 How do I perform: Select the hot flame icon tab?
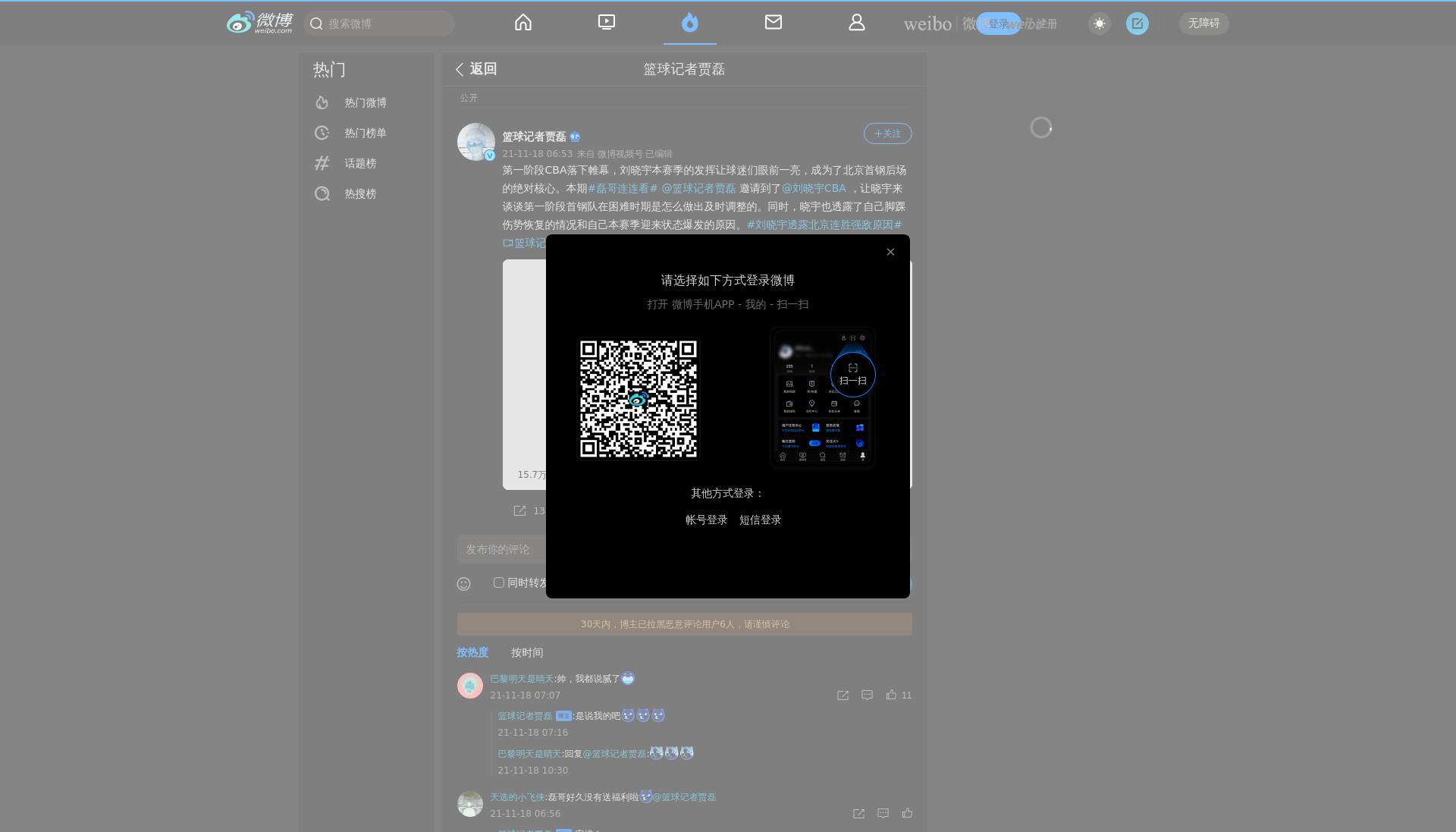tap(690, 23)
